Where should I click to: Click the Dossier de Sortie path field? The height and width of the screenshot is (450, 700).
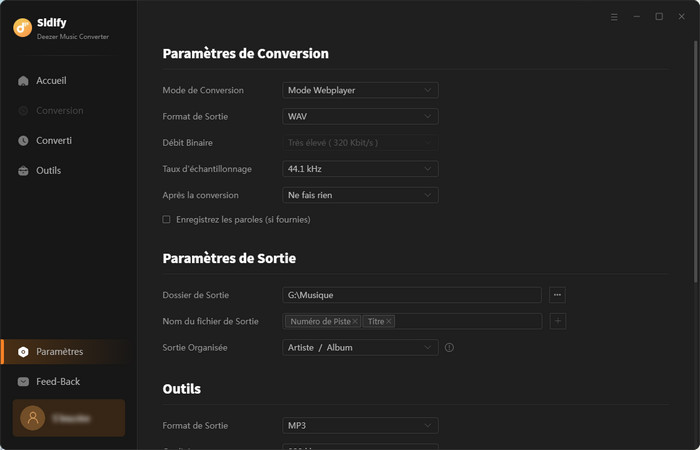[x=412, y=295]
